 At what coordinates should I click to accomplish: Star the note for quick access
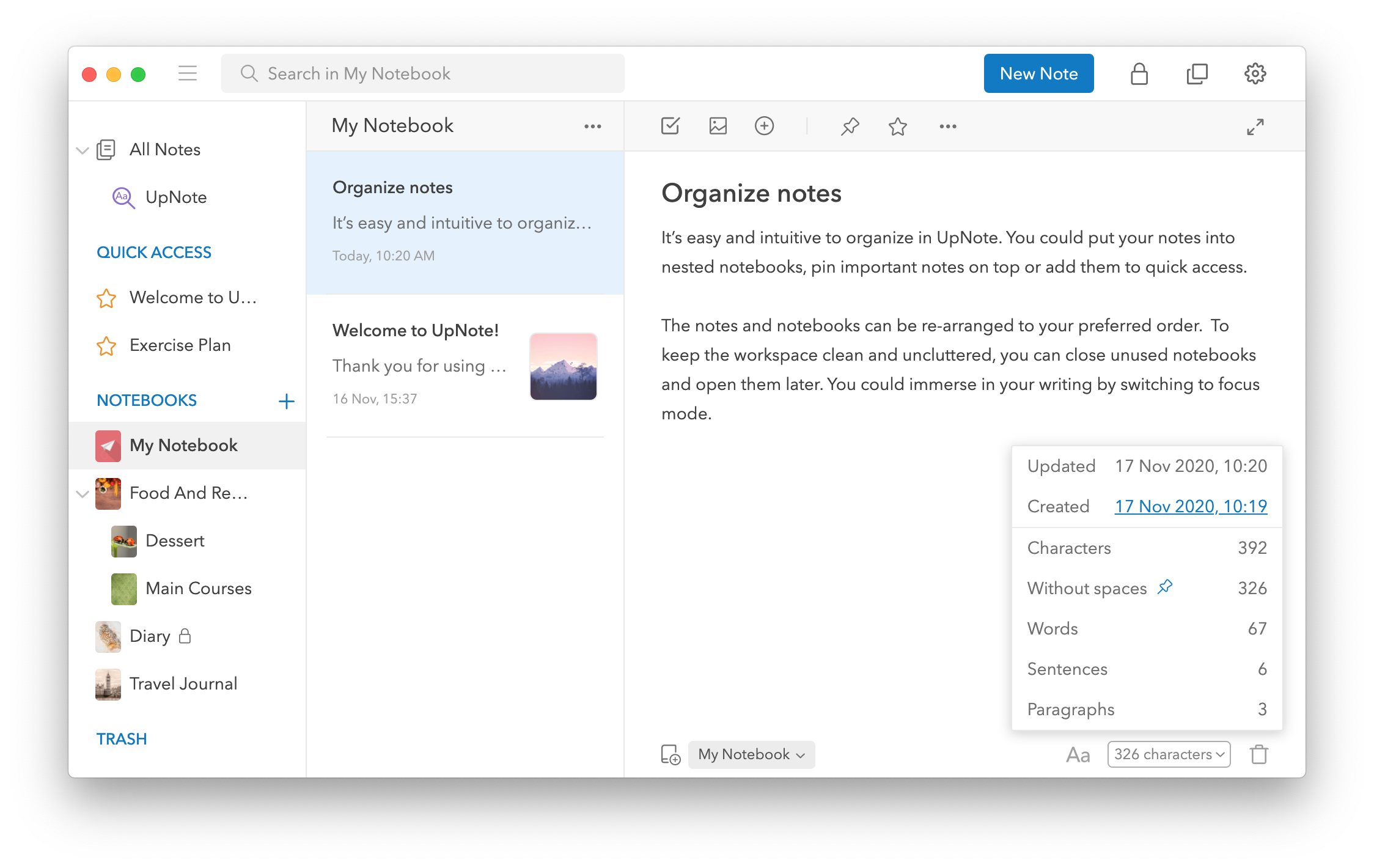pyautogui.click(x=897, y=127)
